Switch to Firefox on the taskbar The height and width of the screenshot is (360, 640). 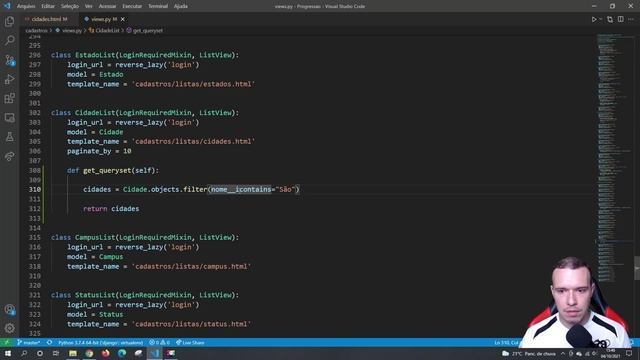pos(105,353)
